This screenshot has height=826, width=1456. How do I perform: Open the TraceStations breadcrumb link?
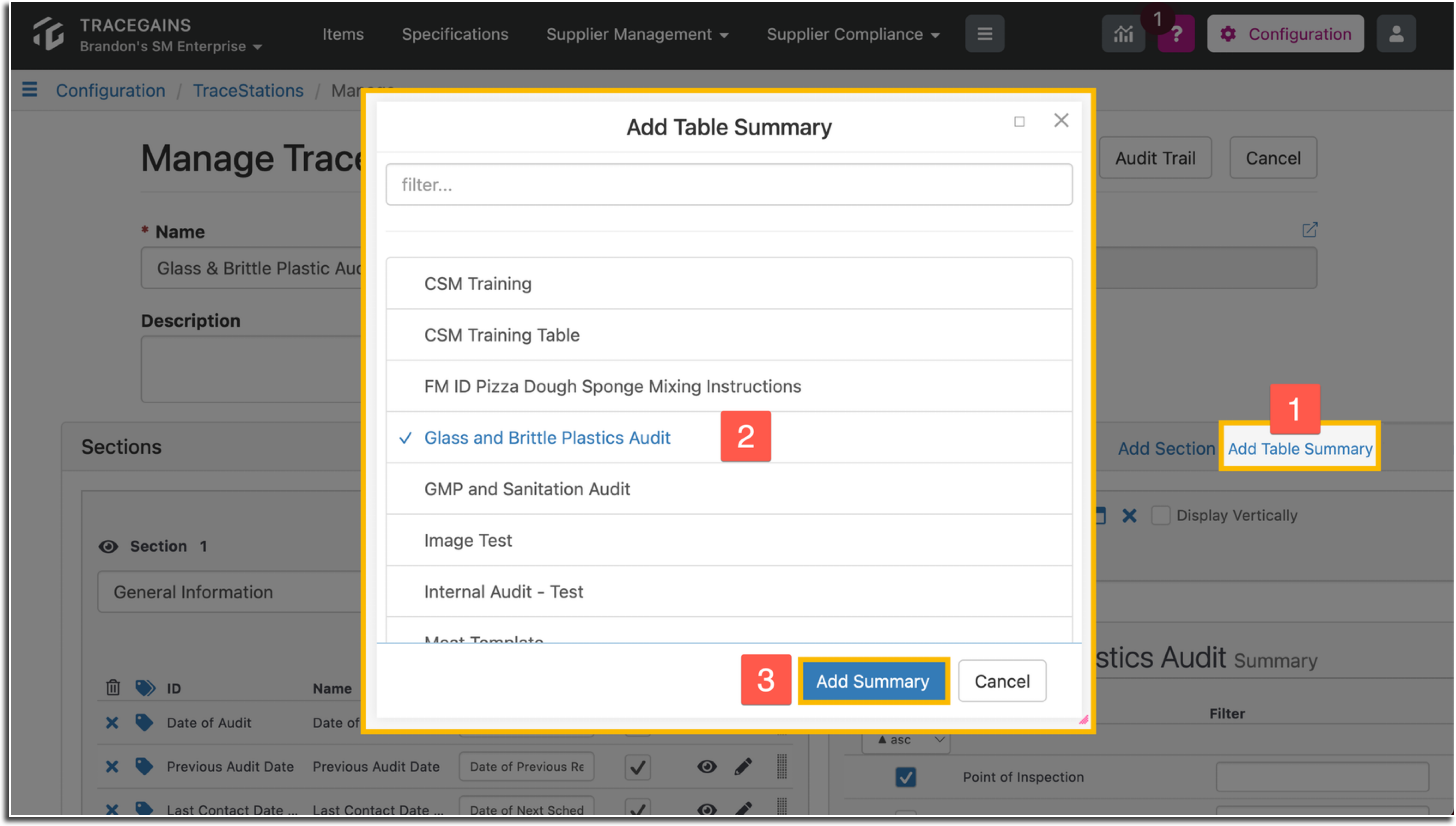tap(248, 91)
